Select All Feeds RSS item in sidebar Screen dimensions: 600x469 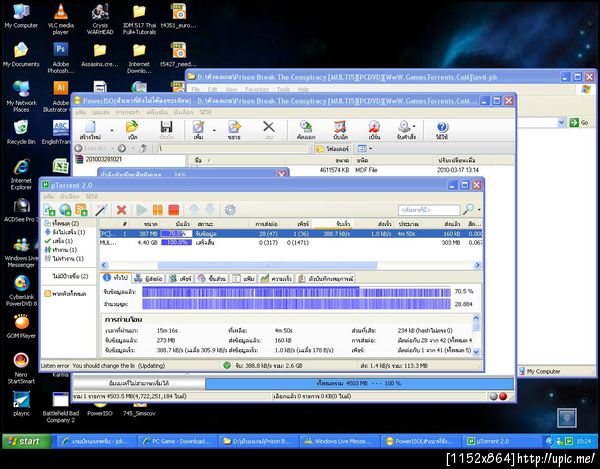[65, 294]
